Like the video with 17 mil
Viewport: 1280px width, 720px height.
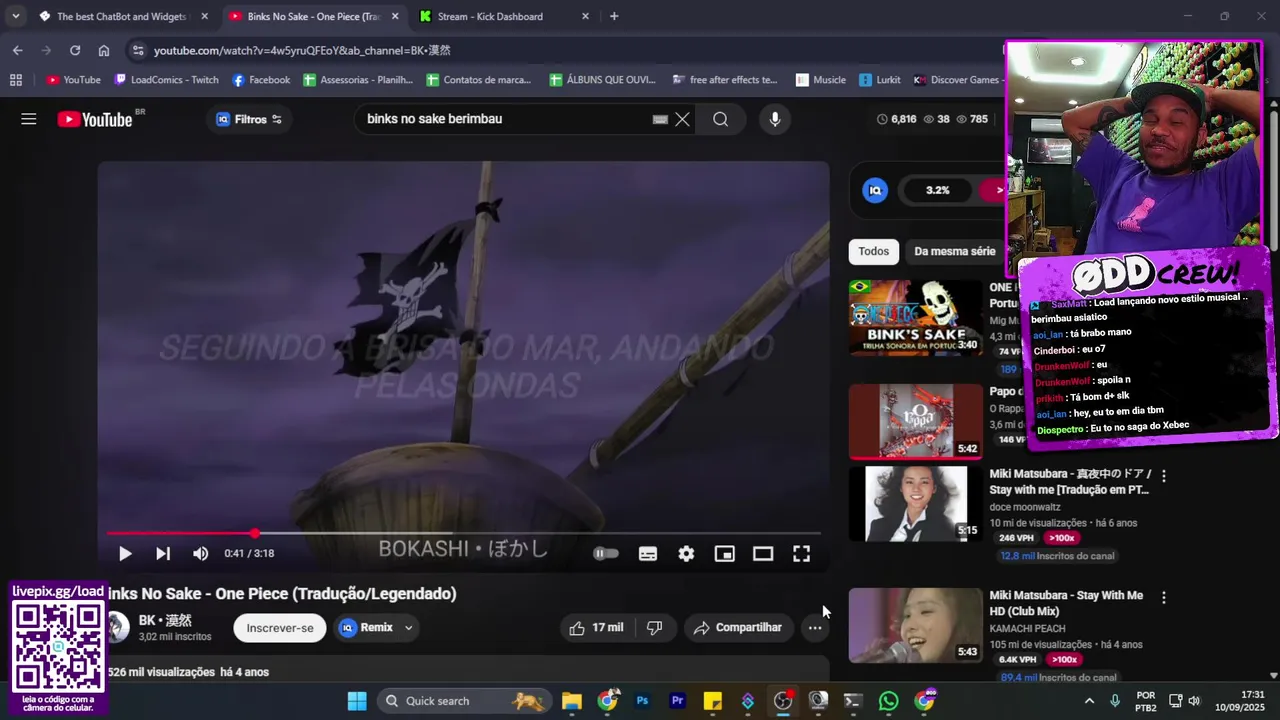[x=596, y=627]
